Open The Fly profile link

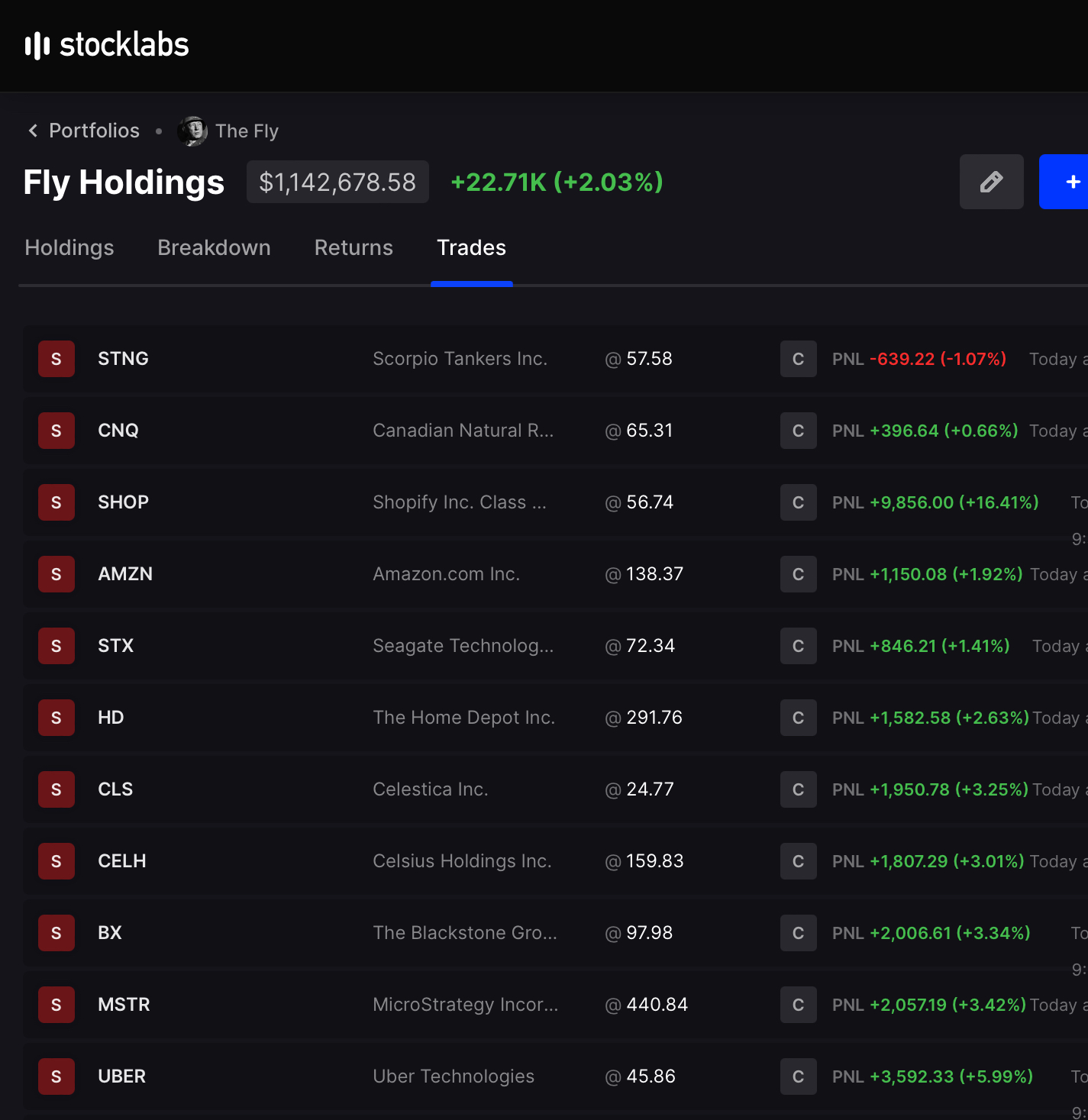click(x=247, y=131)
